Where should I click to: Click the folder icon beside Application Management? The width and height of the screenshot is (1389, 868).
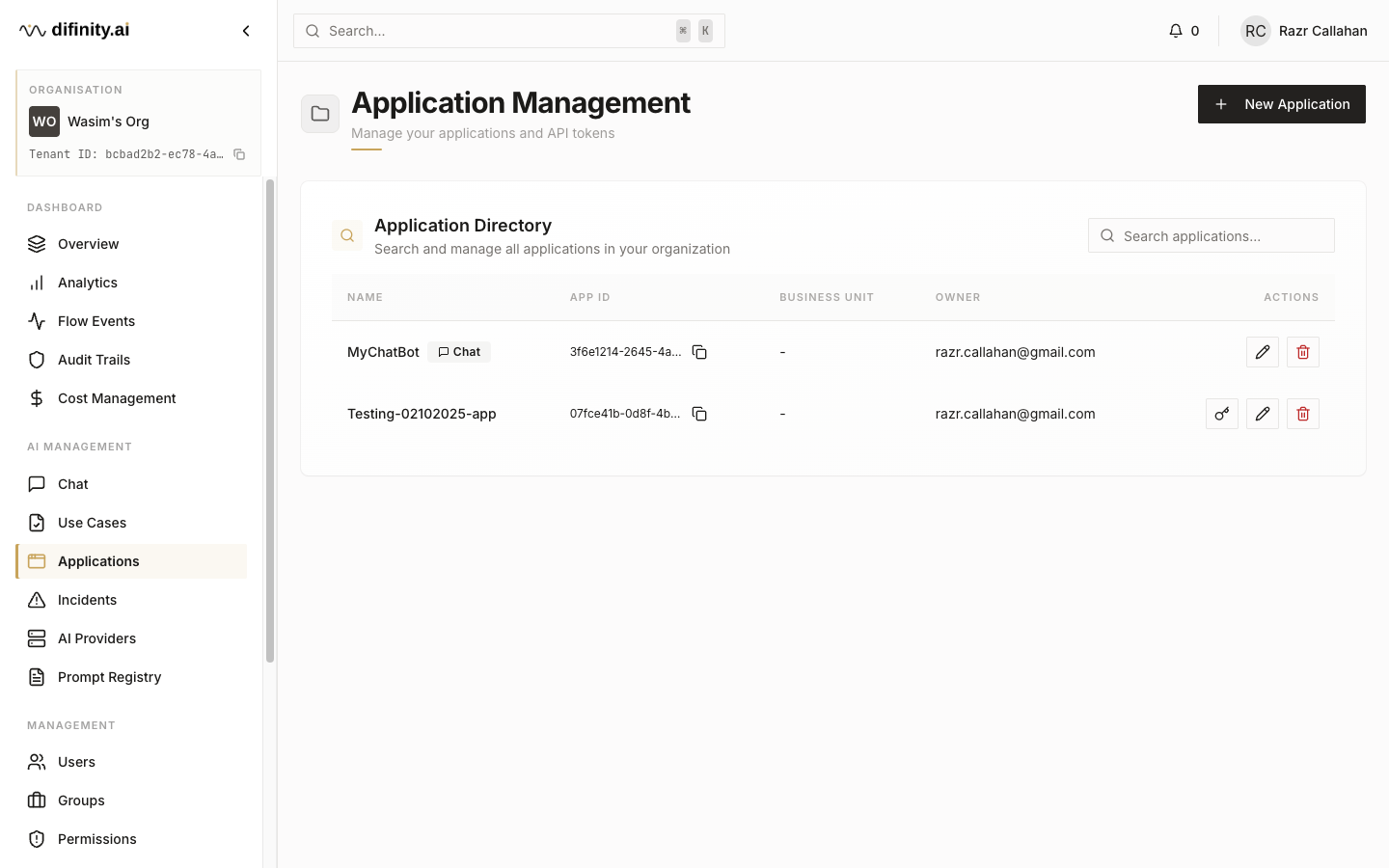point(320,114)
